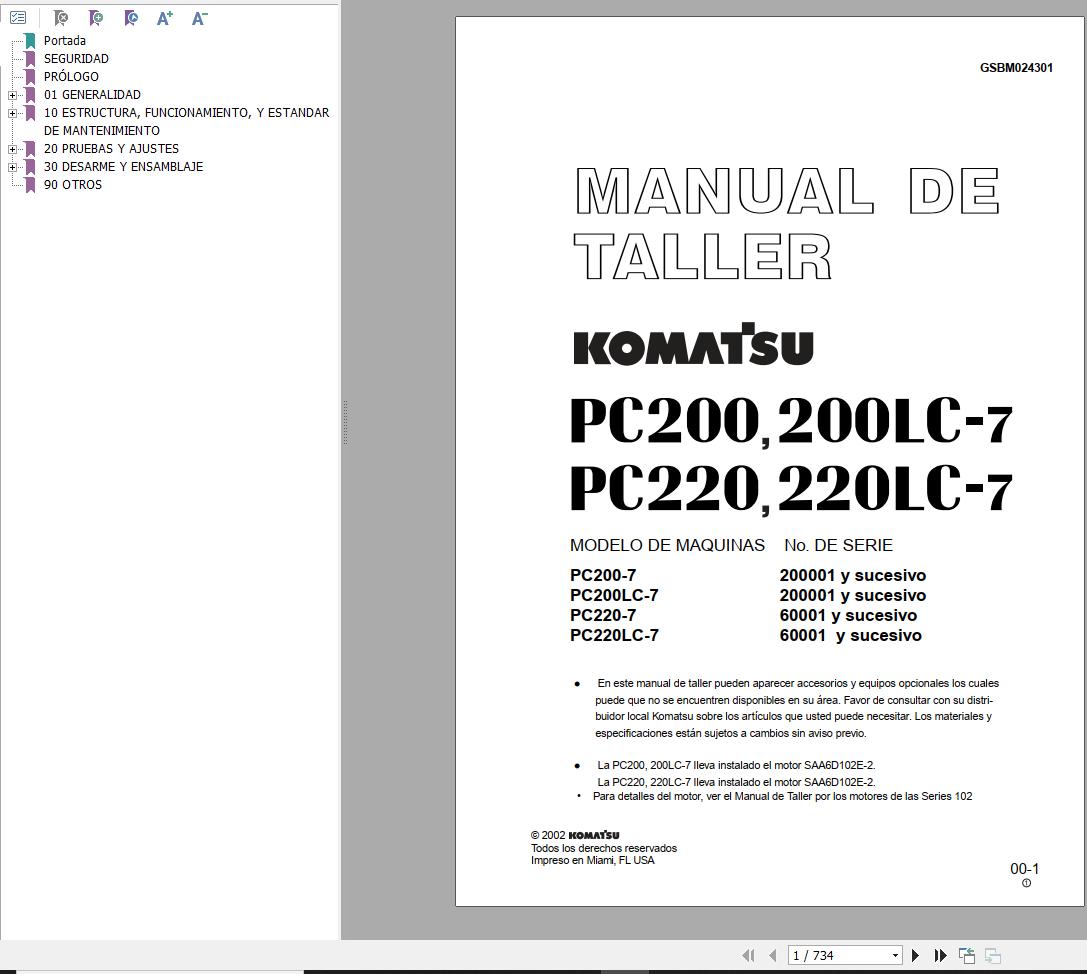
Task: Expand the 01 GENERALIDAD bookmark
Action: click(12, 95)
